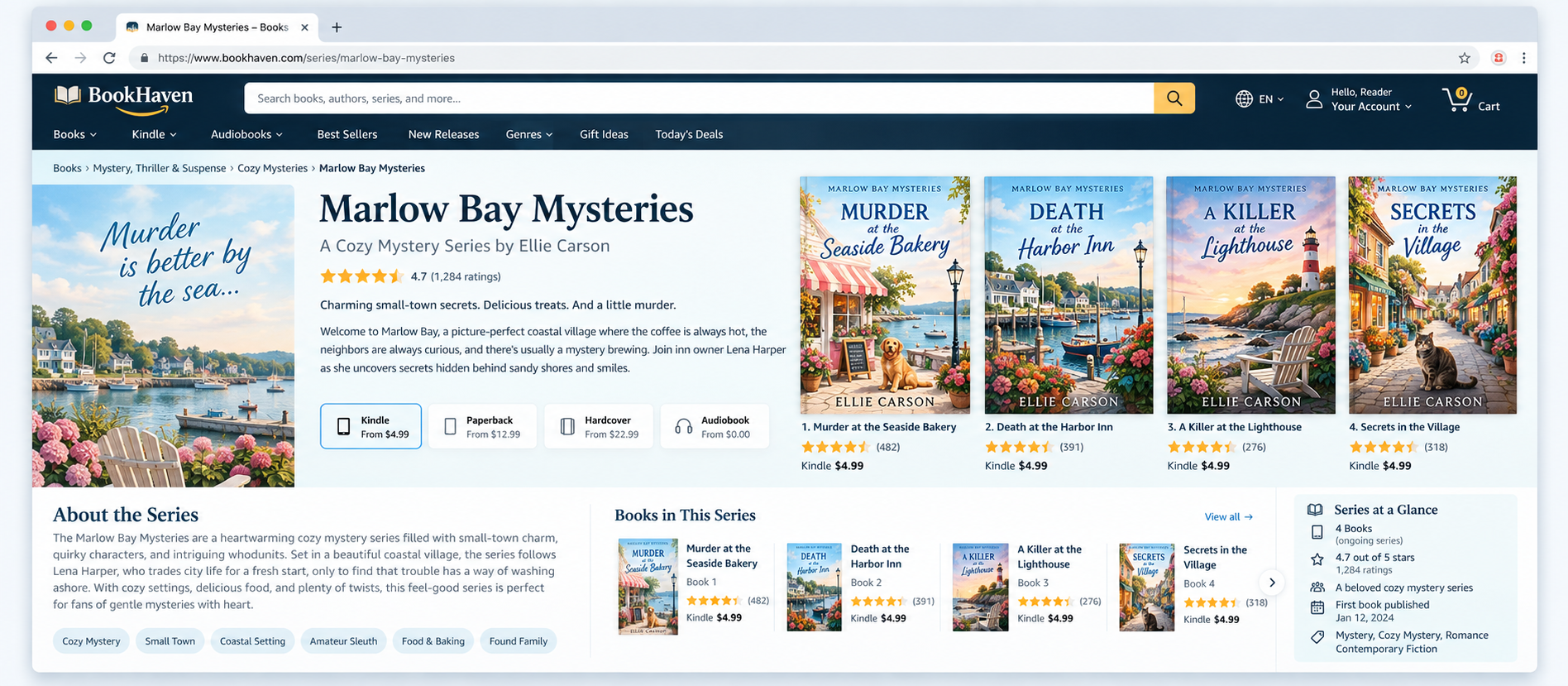This screenshot has height=686, width=1568.
Task: Bookmark this page with the star icon
Action: pyautogui.click(x=1465, y=58)
